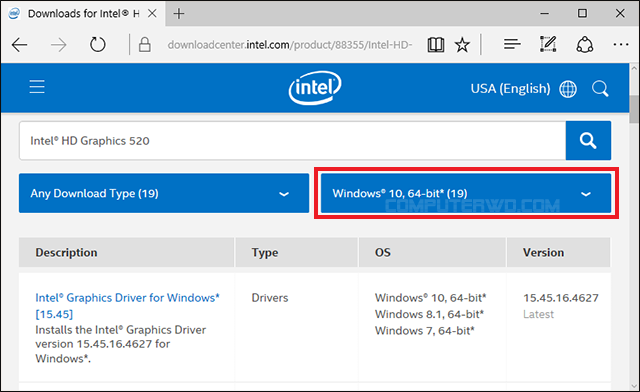
Task: Refresh the page with reload icon
Action: click(98, 45)
